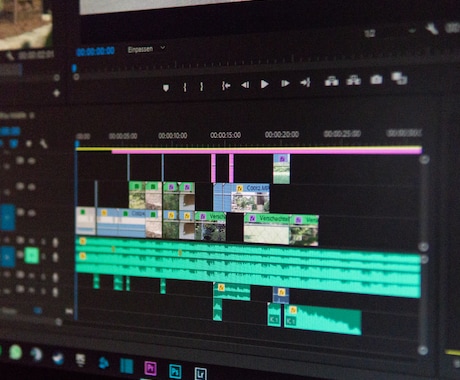The image size is (460, 380).
Task: Jump to the Out point using Go to Out
Action: click(305, 82)
